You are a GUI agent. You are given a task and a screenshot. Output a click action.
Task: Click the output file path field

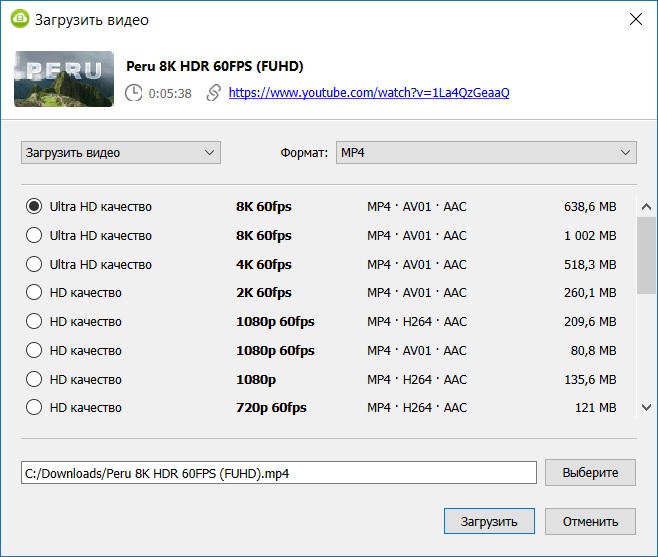[279, 473]
